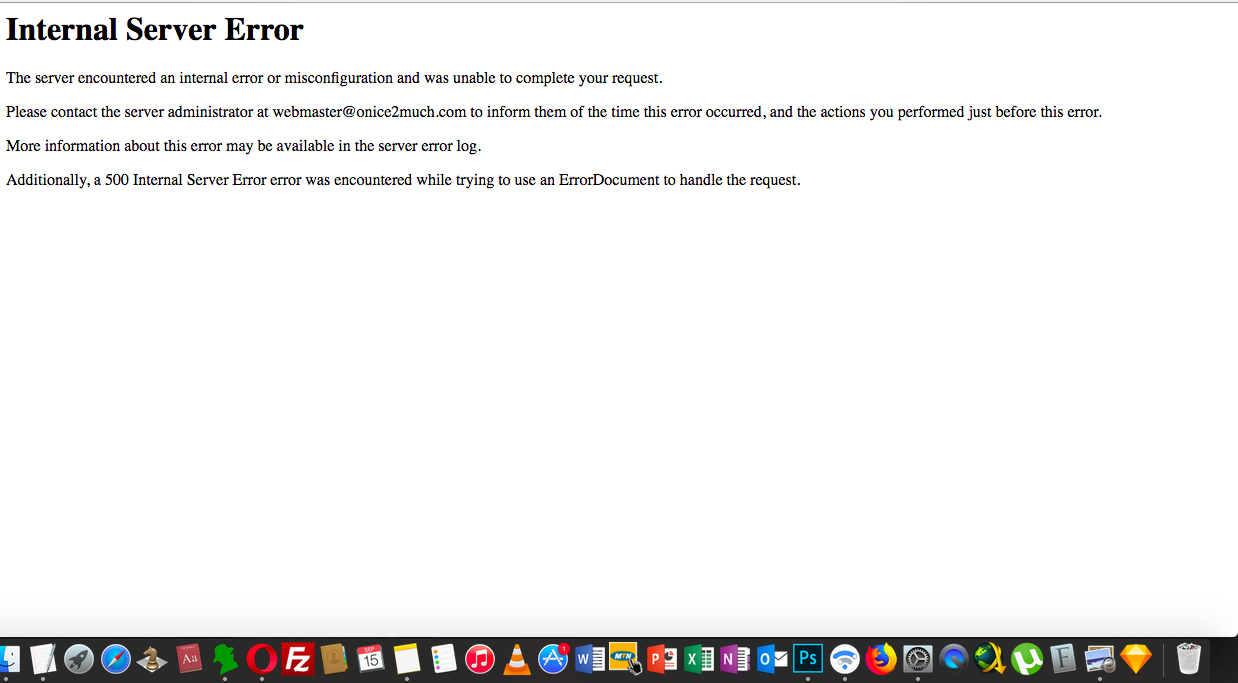Open the FileZilla FTP client
Screen dimensions: 1238x683
tap(298, 659)
